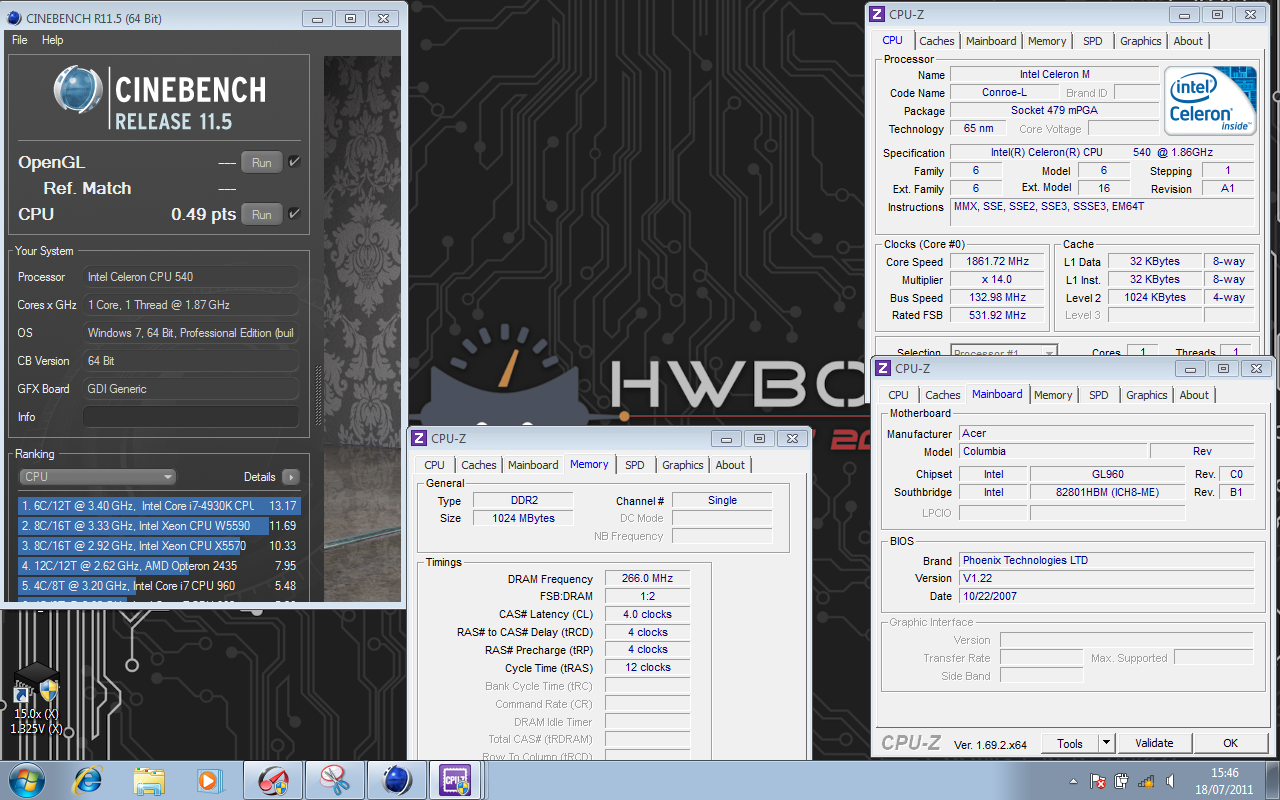Open the File menu in Cinebench
This screenshot has height=800, width=1280.
tap(20, 40)
